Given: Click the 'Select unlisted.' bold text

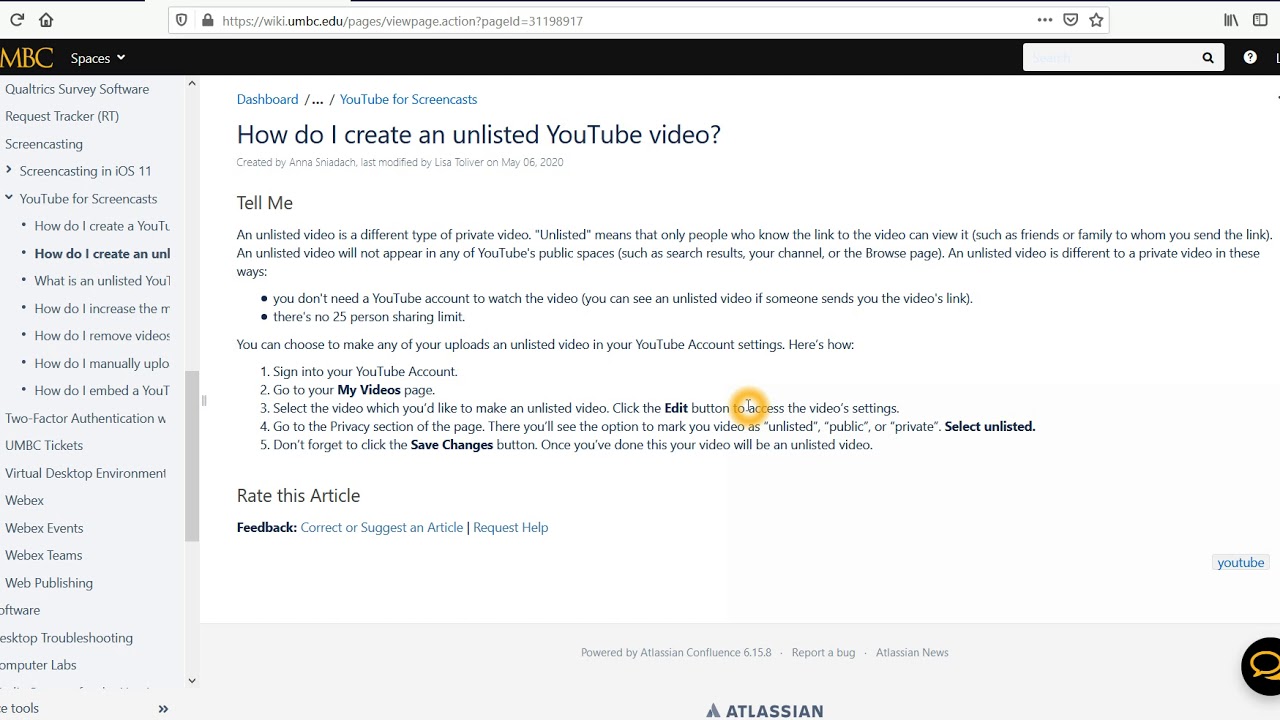Looking at the screenshot, I should 990,426.
